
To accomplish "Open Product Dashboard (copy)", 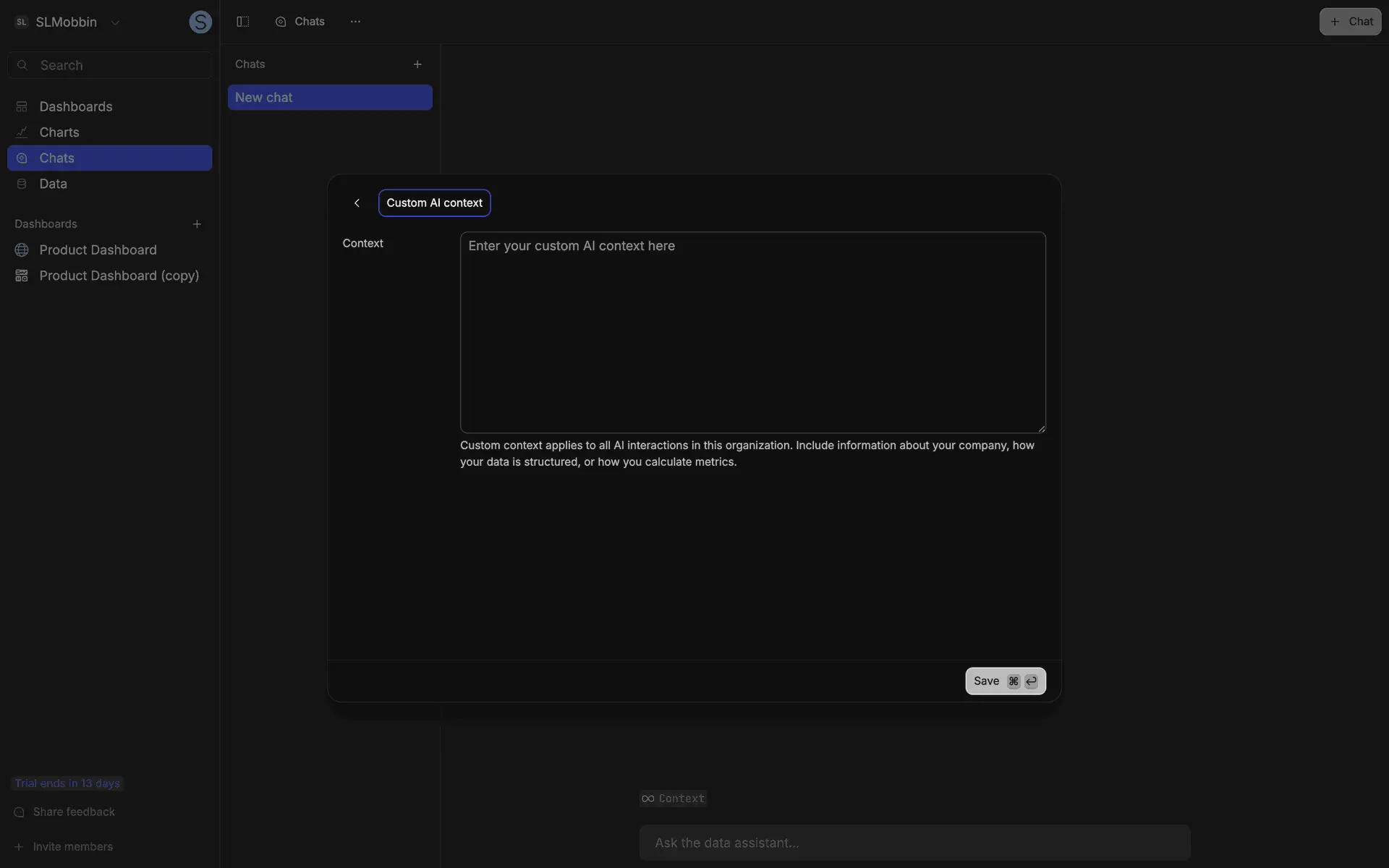I will [119, 276].
